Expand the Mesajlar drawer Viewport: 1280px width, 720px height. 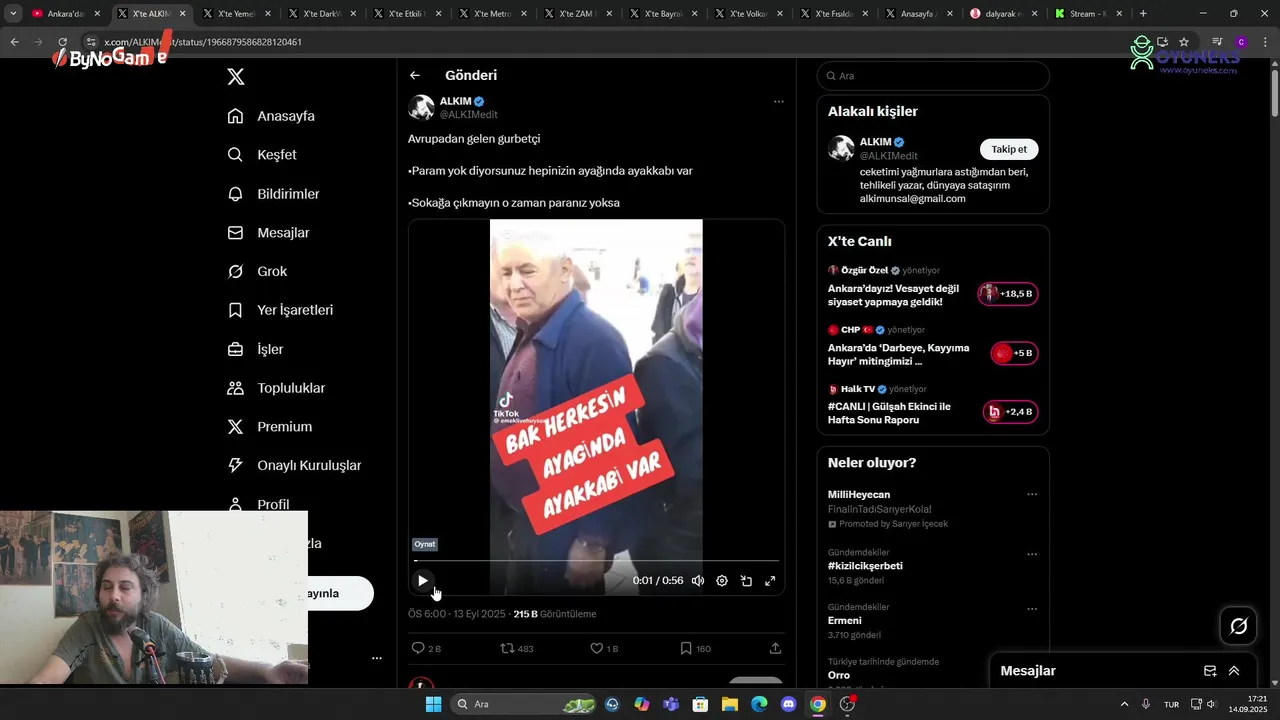point(1234,671)
